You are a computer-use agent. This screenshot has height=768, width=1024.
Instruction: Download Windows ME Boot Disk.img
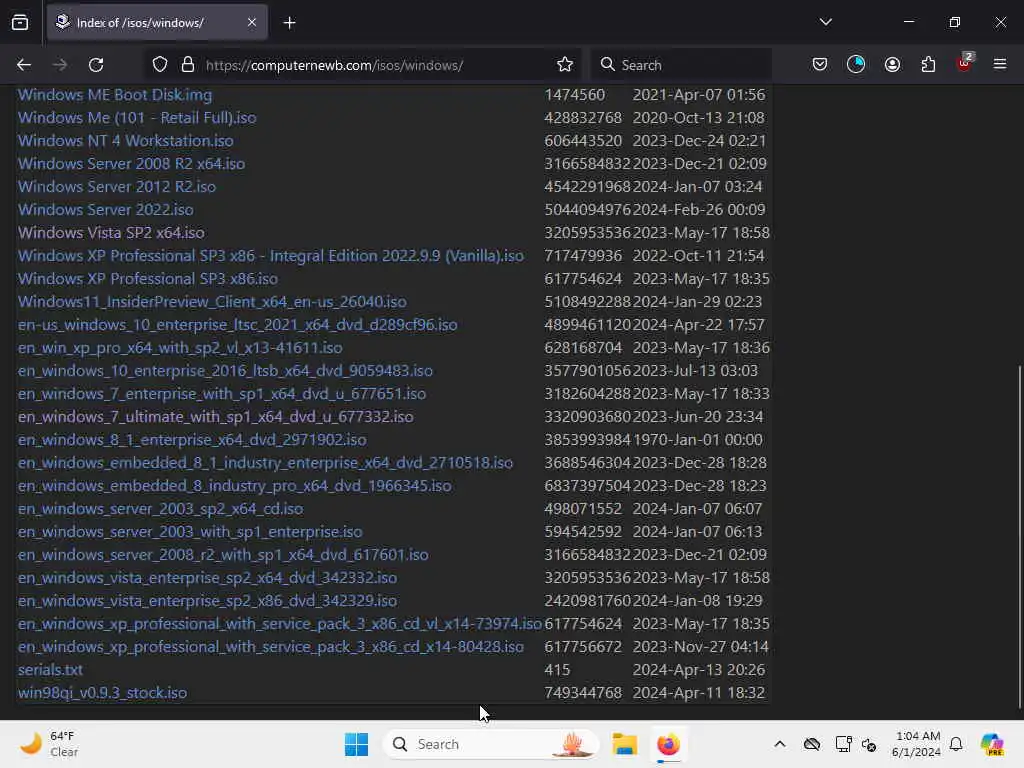tap(115, 95)
